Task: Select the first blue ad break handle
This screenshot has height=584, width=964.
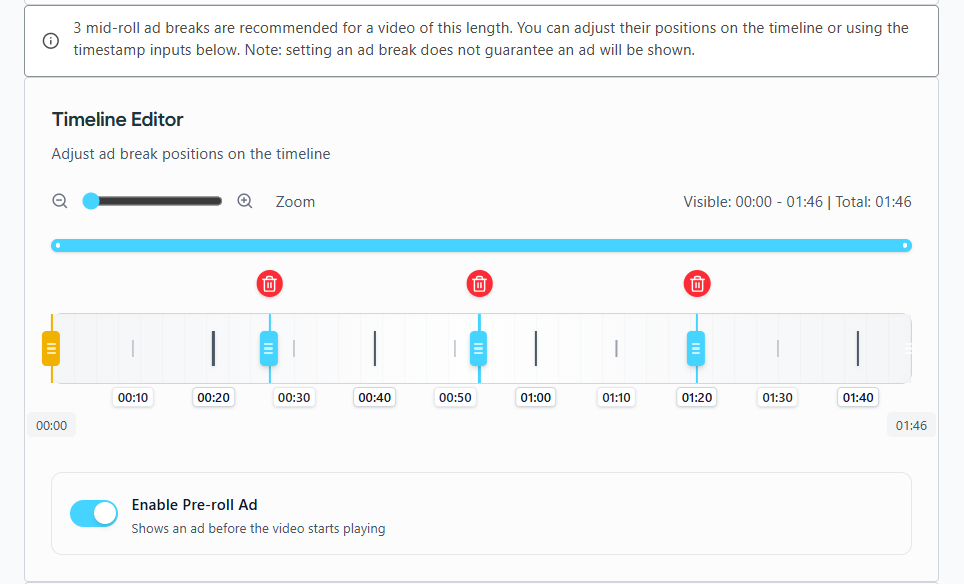Action: pyautogui.click(x=269, y=348)
